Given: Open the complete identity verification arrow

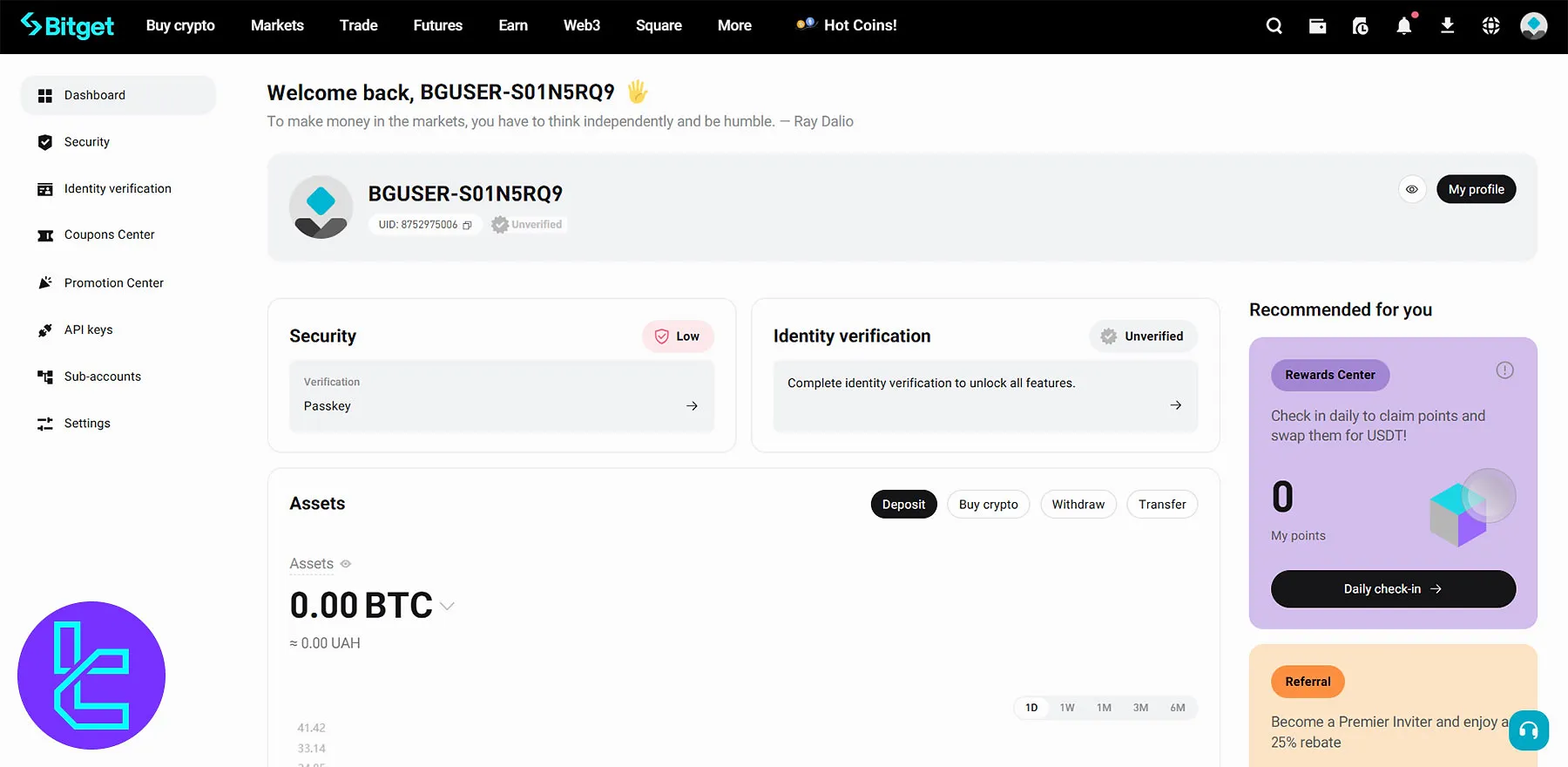Looking at the screenshot, I should [1175, 405].
